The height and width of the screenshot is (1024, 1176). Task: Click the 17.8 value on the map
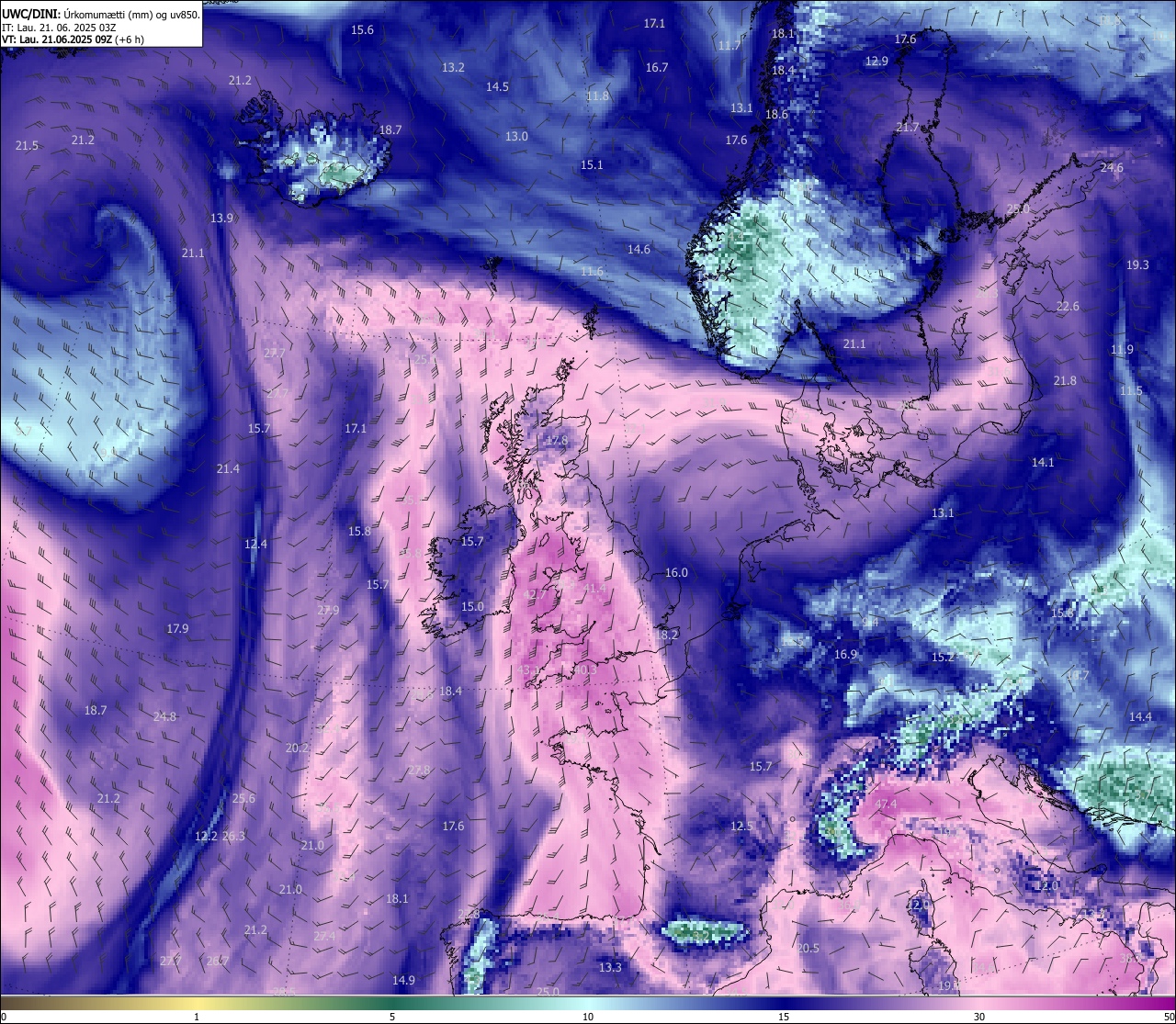click(x=557, y=441)
